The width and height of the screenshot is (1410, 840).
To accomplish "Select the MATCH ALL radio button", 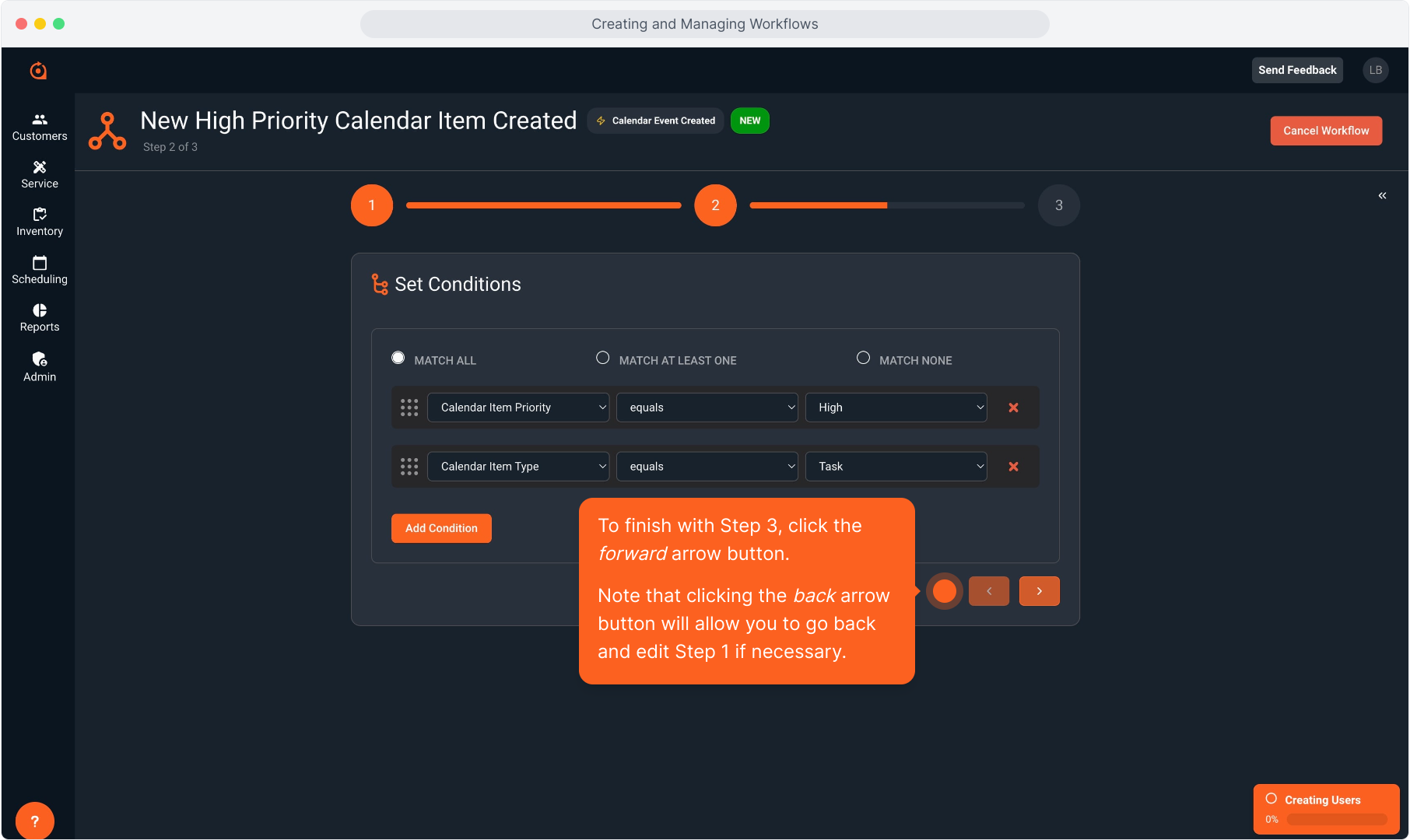I will coord(398,358).
